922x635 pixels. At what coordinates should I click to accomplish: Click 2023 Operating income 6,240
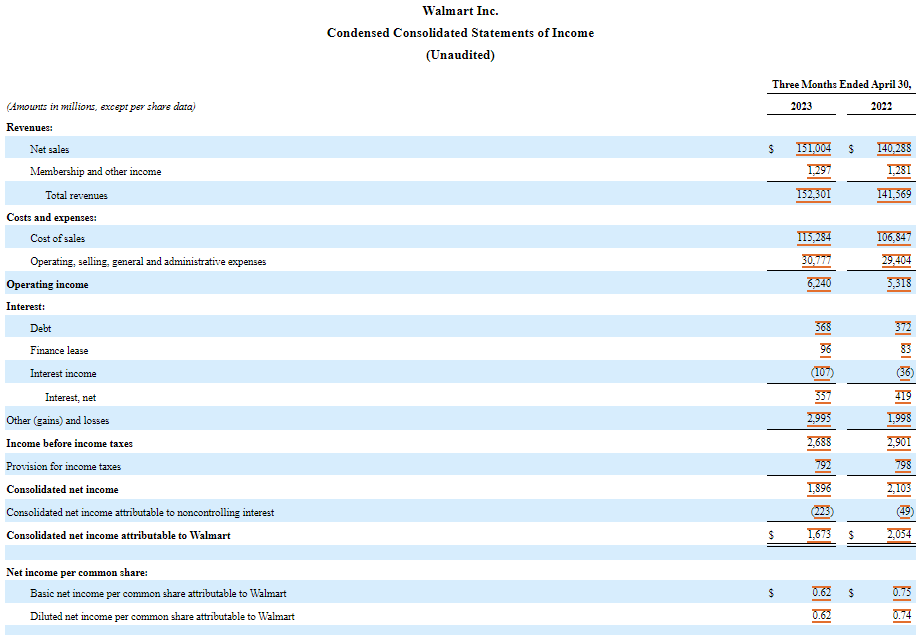[819, 283]
